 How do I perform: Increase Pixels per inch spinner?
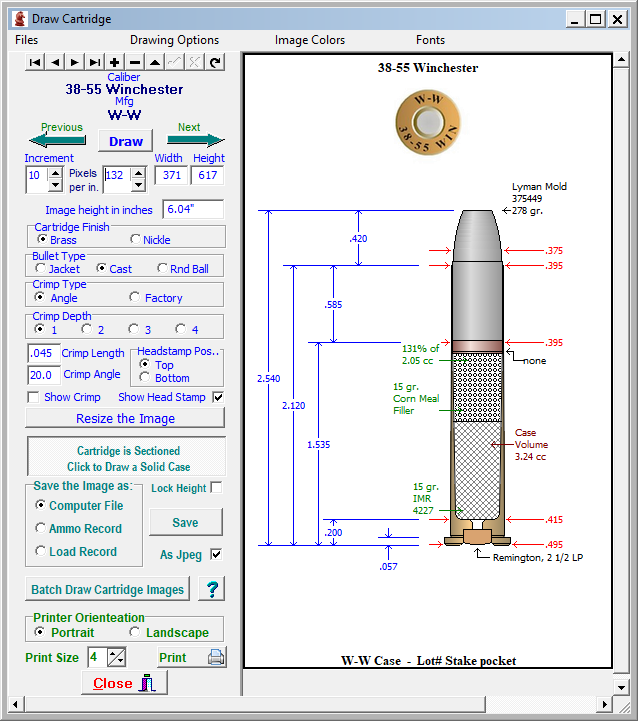tap(138, 173)
